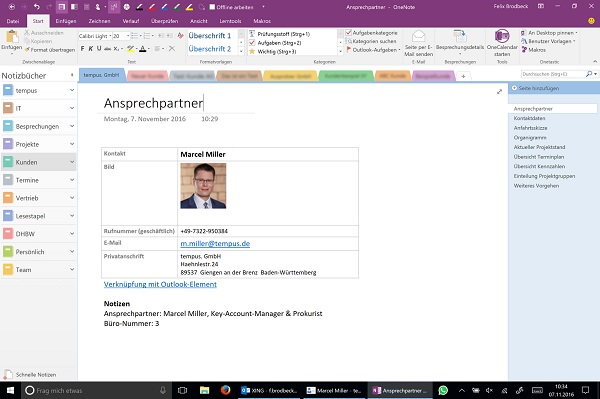Open Schnelle Notizen
Screen dimensions: 600x399
pos(31,375)
